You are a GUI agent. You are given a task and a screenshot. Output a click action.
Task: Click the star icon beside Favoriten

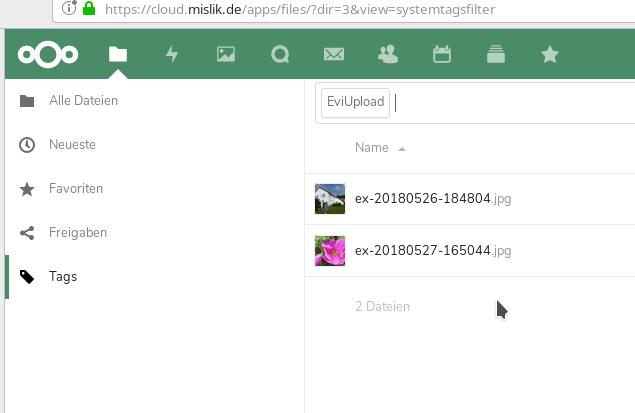click(x=27, y=189)
